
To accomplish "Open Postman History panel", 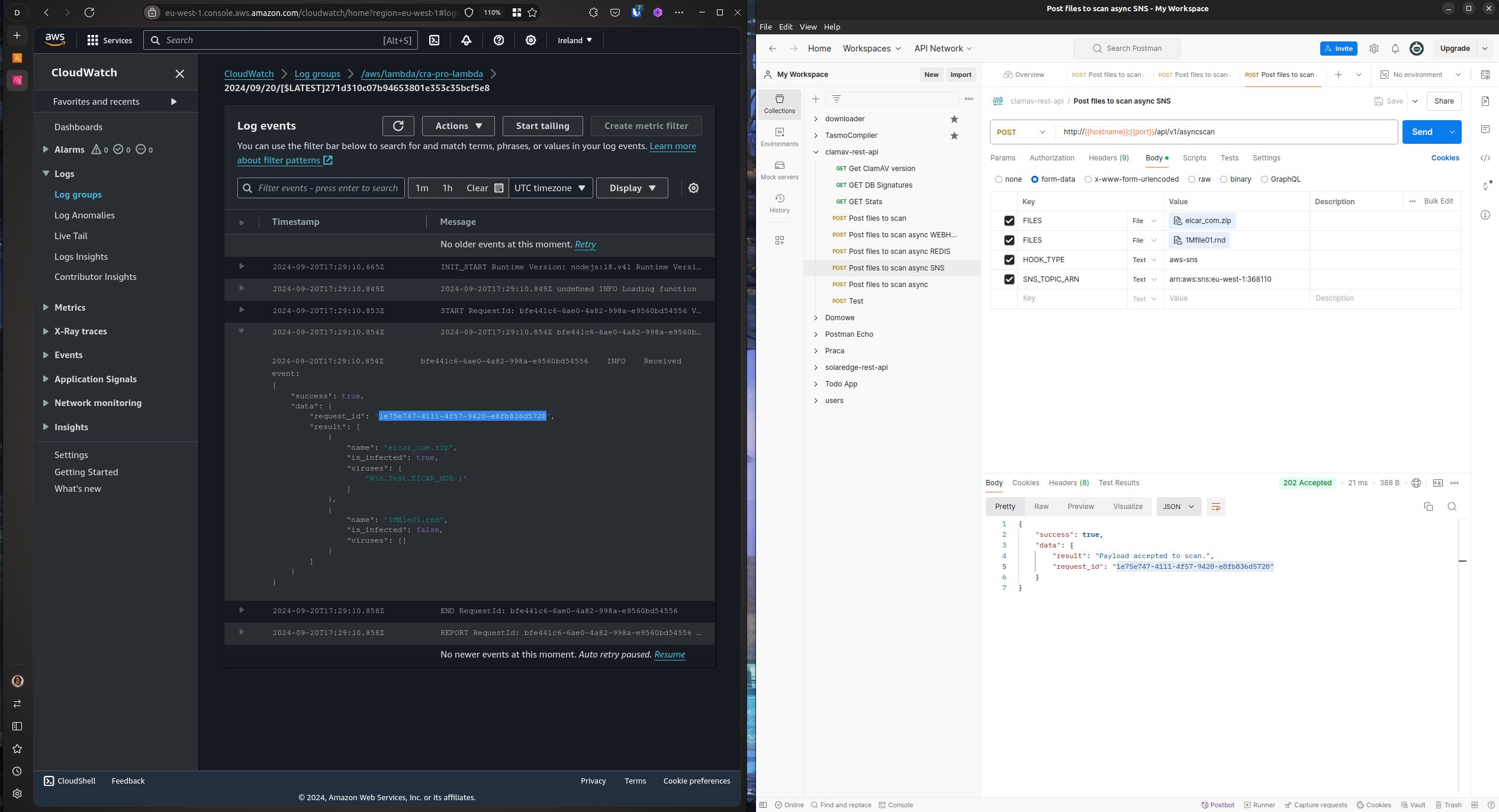I will pyautogui.click(x=779, y=204).
